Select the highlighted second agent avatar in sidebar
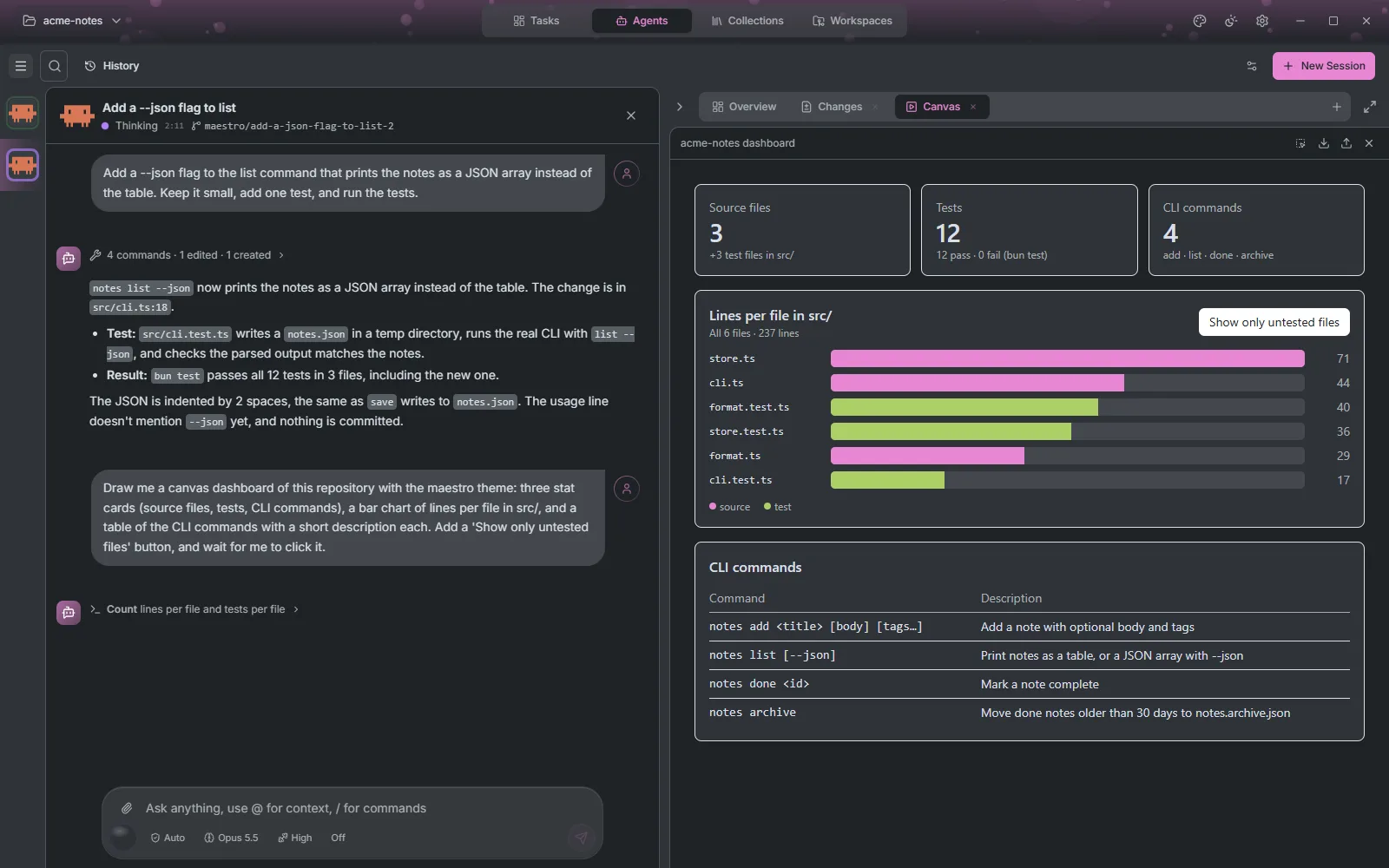This screenshot has height=868, width=1389. point(23,165)
